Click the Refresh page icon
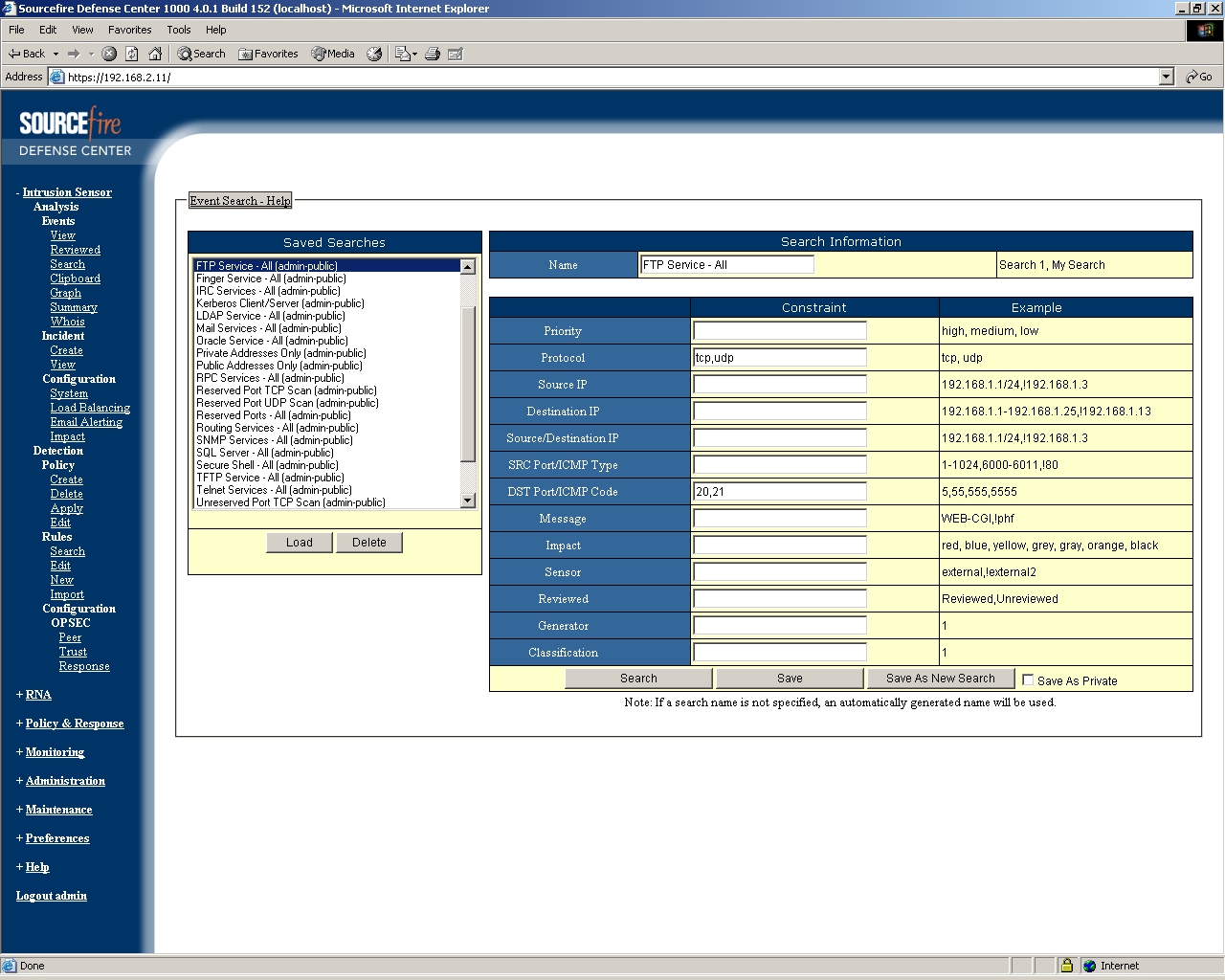The image size is (1225, 980). pyautogui.click(x=132, y=54)
